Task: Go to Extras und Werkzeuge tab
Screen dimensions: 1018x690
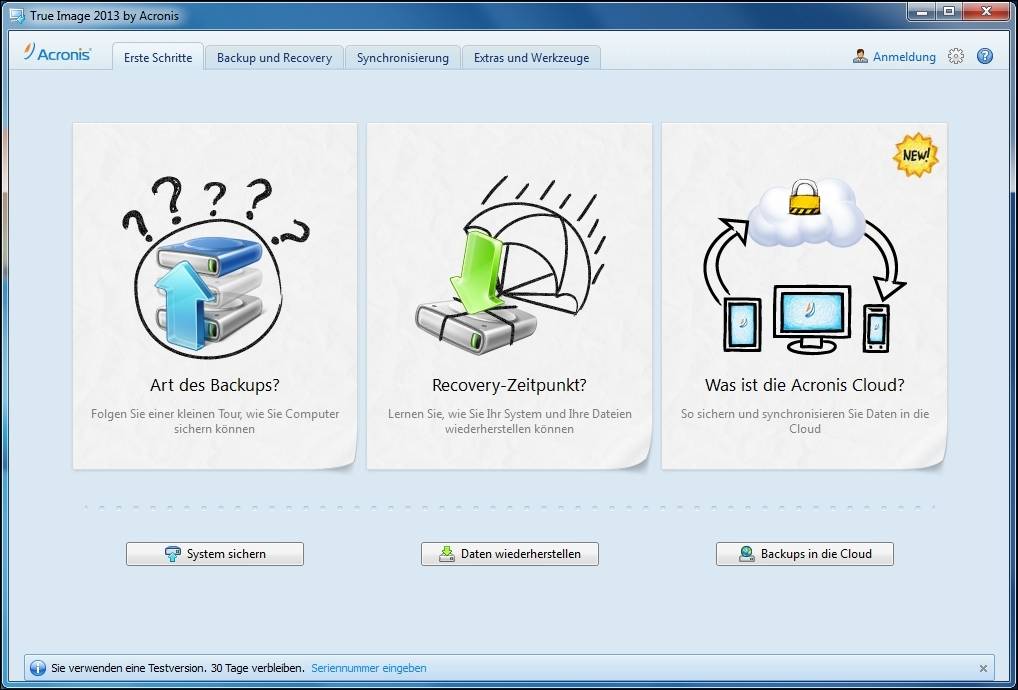Action: [x=531, y=57]
